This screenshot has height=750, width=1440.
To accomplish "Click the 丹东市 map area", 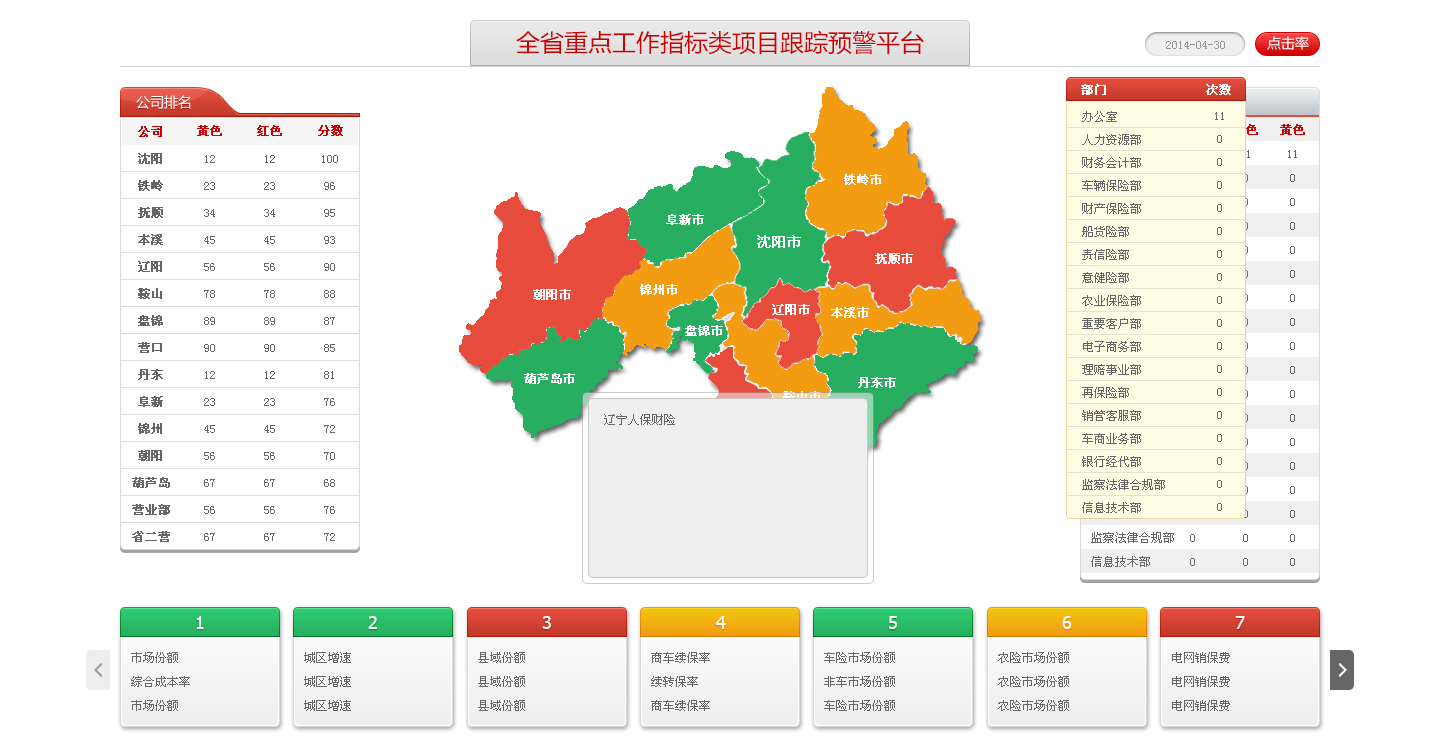I will point(876,382).
